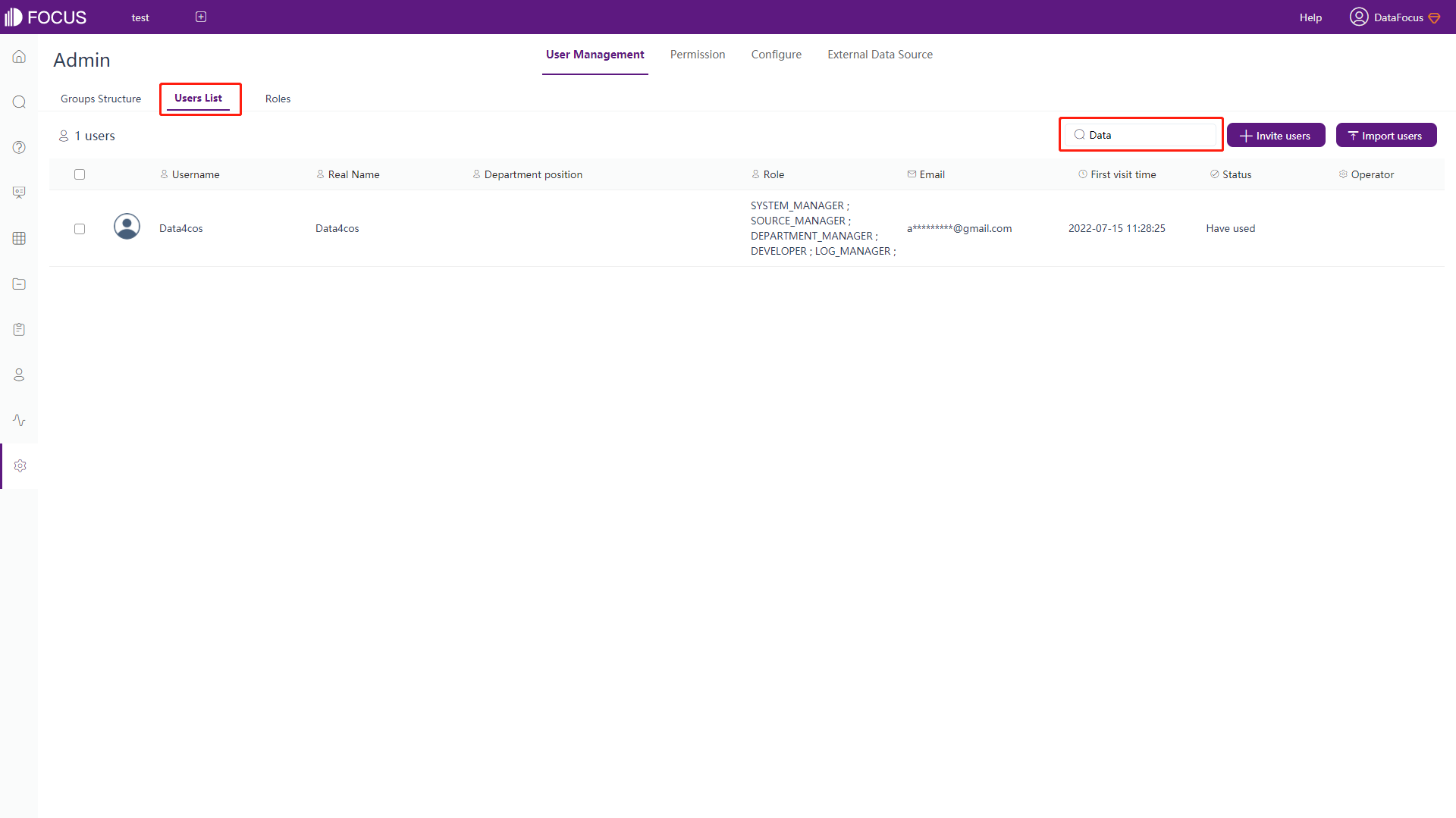
Task: Click the Data4cos real name cell
Action: pyautogui.click(x=337, y=228)
